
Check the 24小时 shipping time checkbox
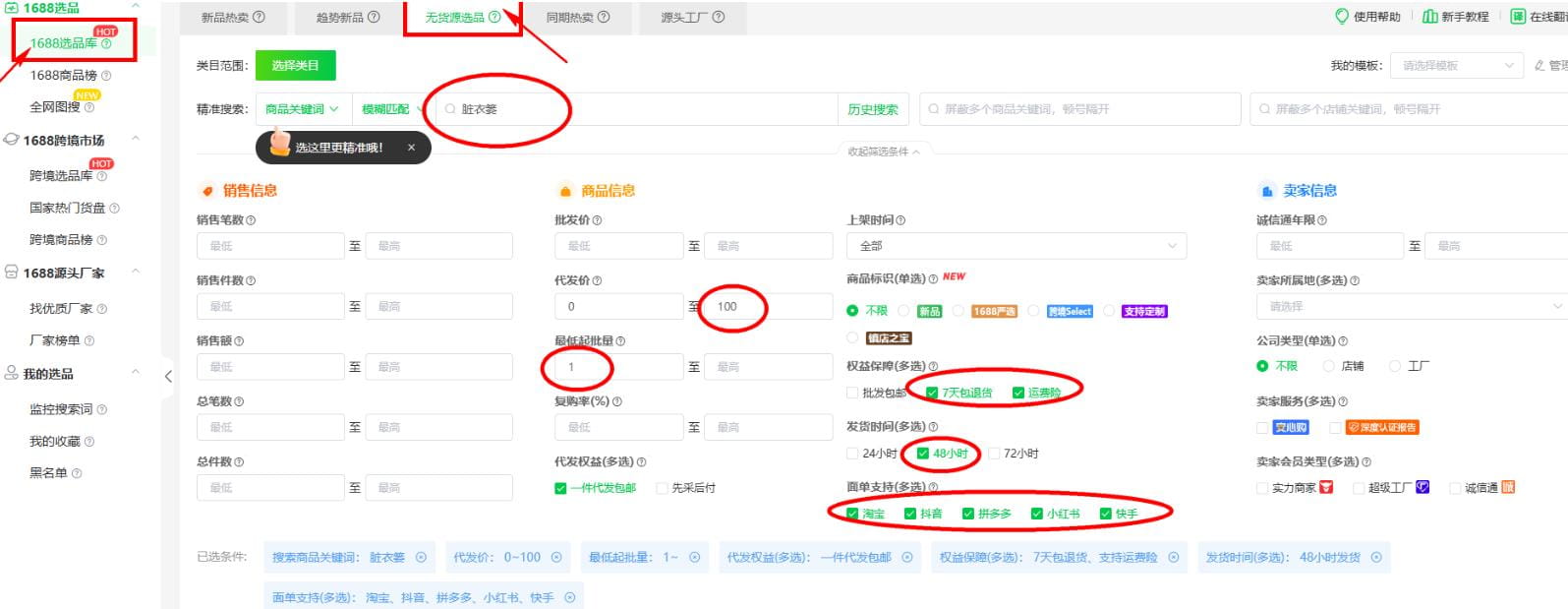coord(852,454)
